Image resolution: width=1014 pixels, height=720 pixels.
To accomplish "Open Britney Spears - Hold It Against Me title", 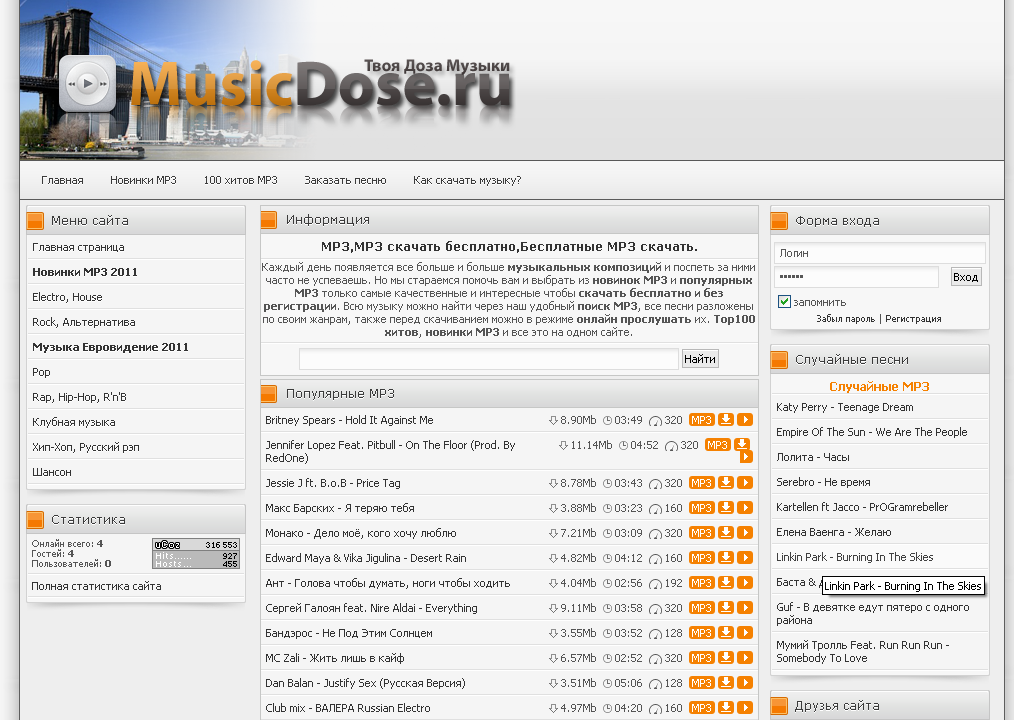I will click(x=349, y=420).
